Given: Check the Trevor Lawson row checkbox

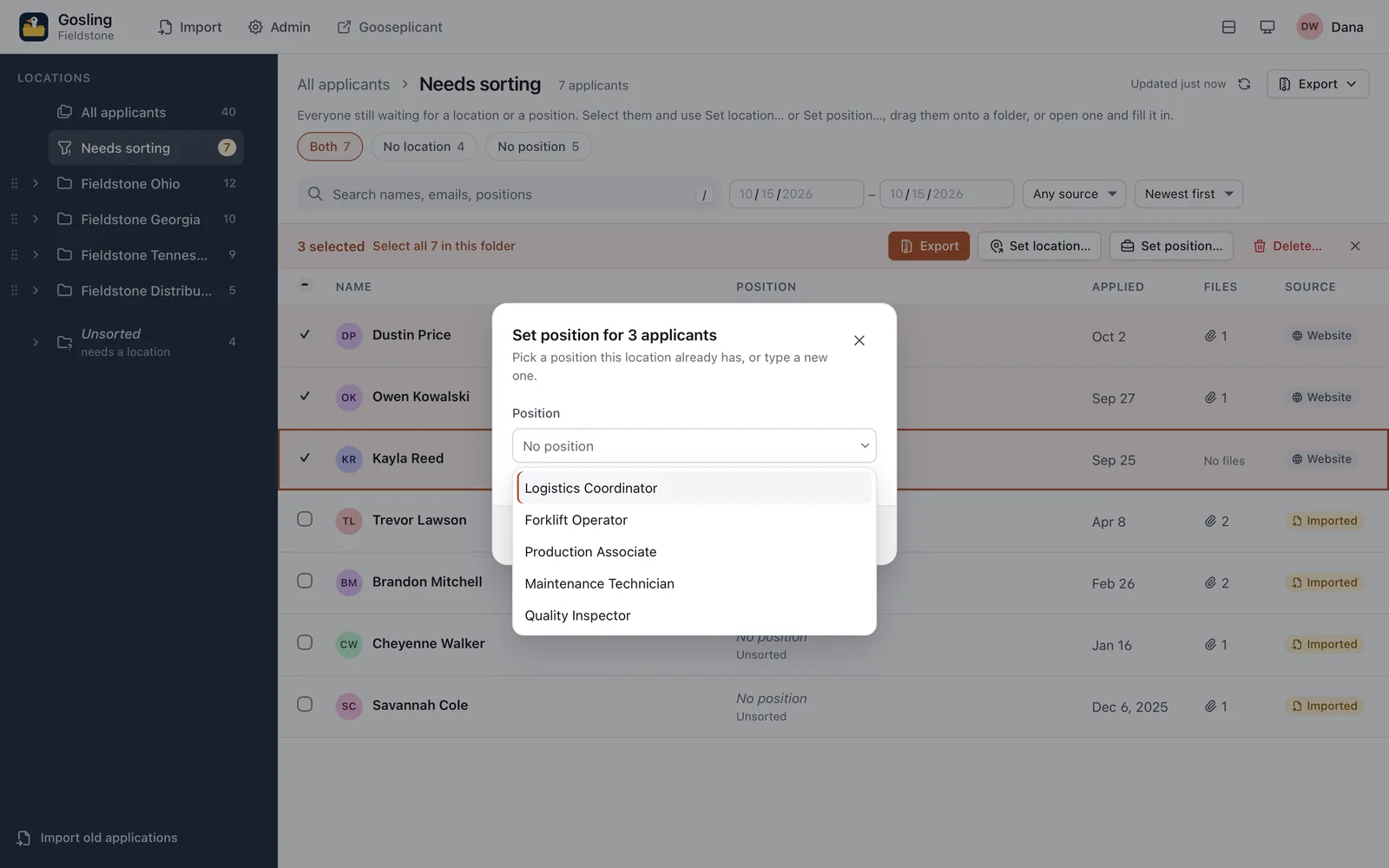Looking at the screenshot, I should [305, 519].
